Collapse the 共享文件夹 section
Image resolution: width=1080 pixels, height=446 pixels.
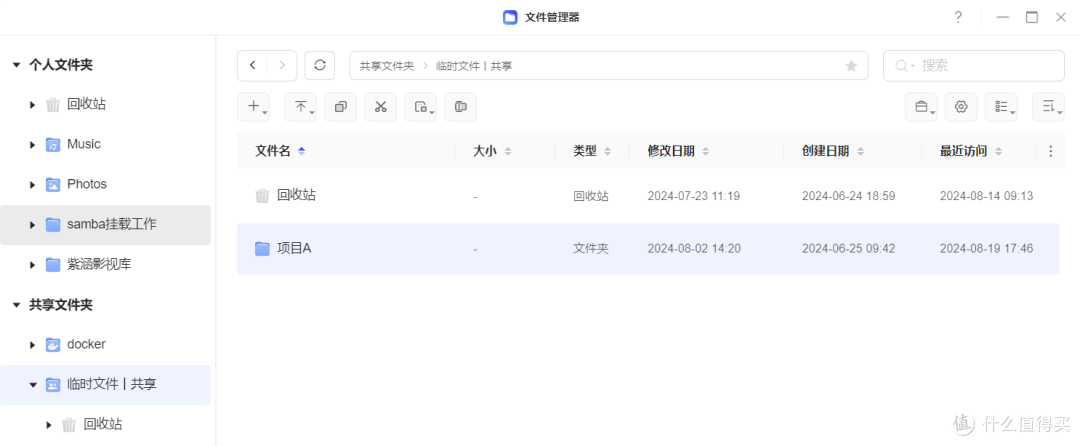16,305
